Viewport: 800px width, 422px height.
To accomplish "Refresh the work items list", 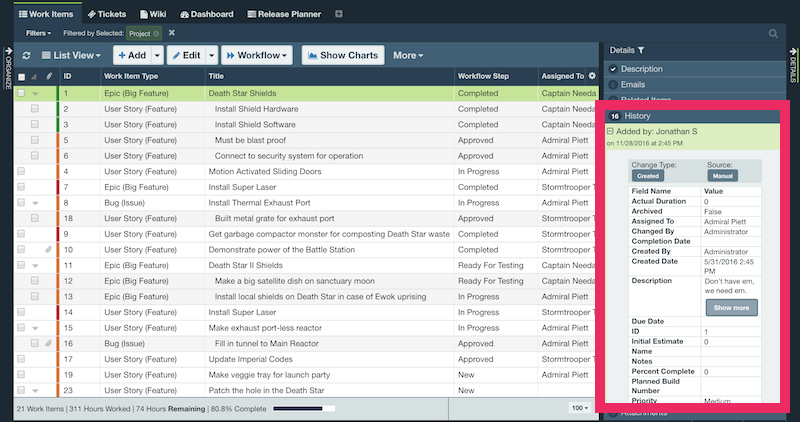I will (x=27, y=55).
